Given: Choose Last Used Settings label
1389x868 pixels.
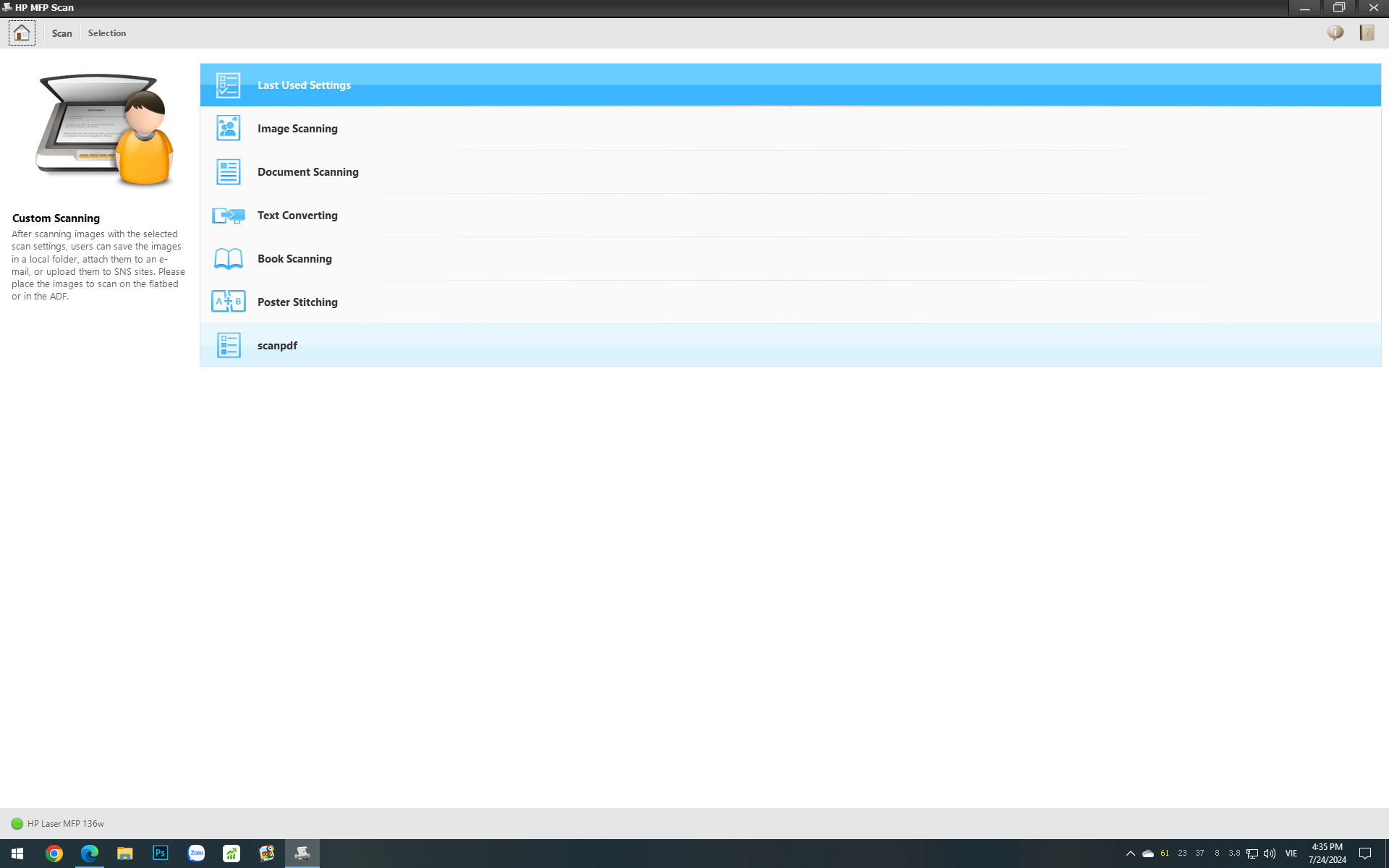Looking at the screenshot, I should point(304,85).
